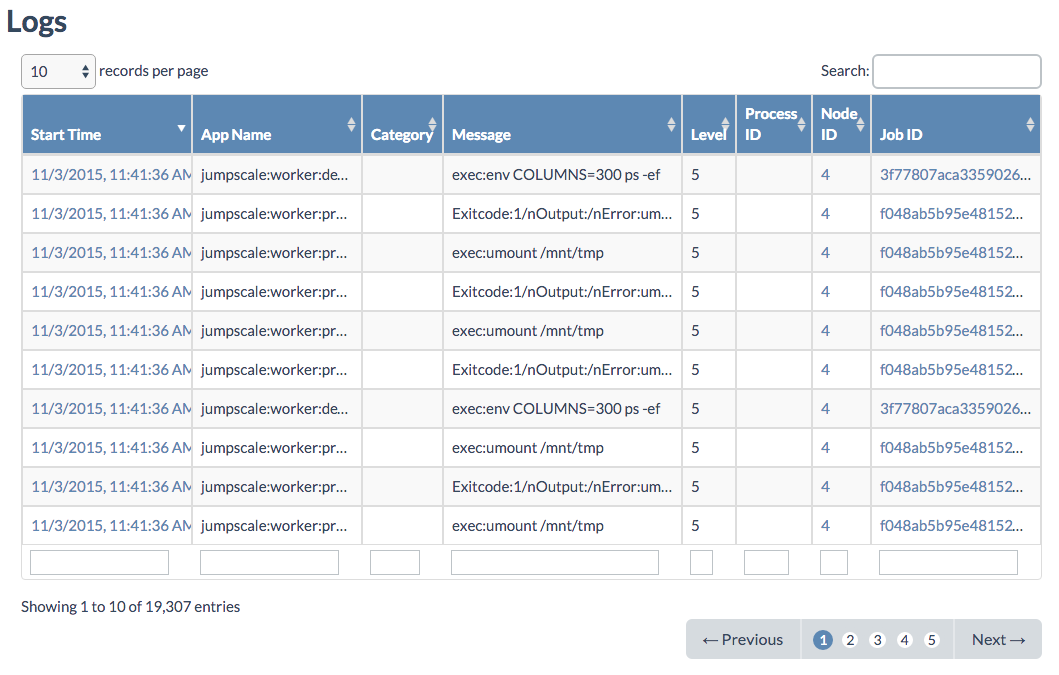Click the Previous page button
1059x675 pixels.
coord(743,640)
